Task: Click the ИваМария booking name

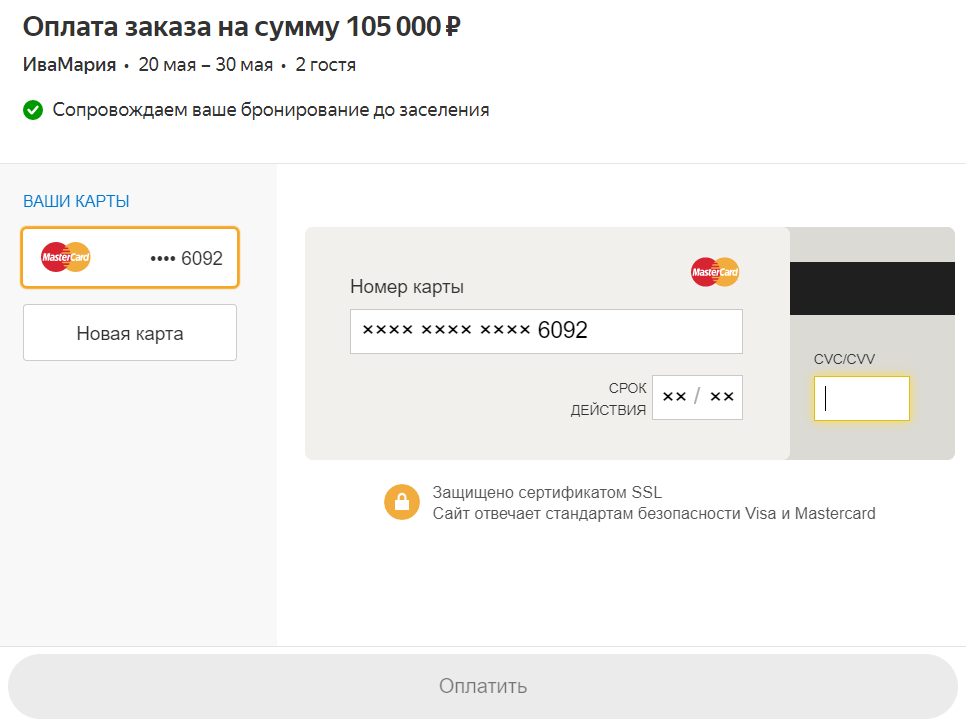Action: click(x=69, y=65)
